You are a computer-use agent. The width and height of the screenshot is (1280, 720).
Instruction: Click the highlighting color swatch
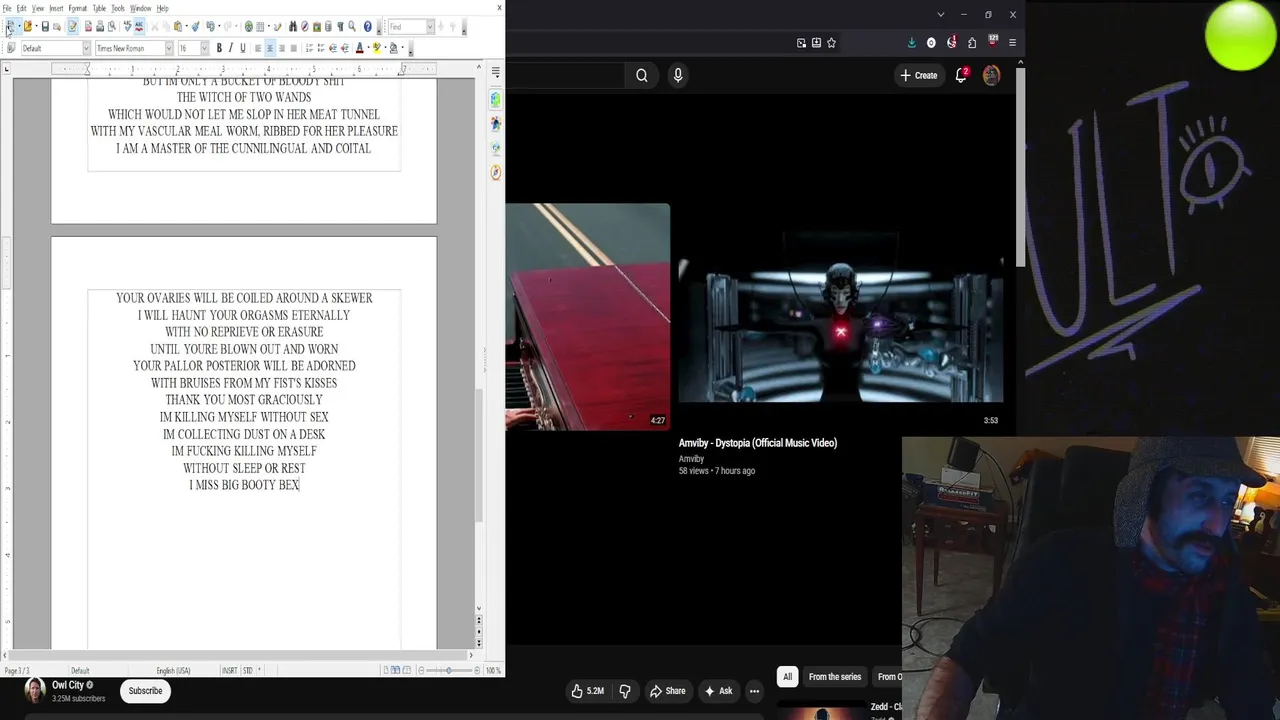(376, 48)
